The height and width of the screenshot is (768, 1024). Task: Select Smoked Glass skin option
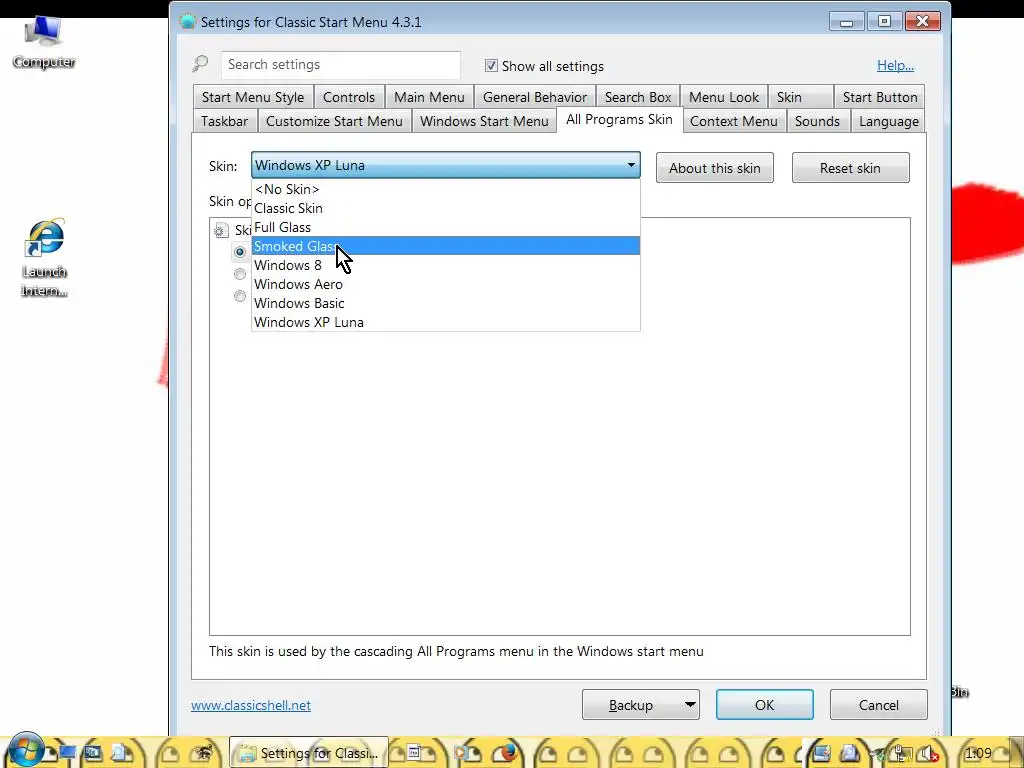tap(445, 246)
